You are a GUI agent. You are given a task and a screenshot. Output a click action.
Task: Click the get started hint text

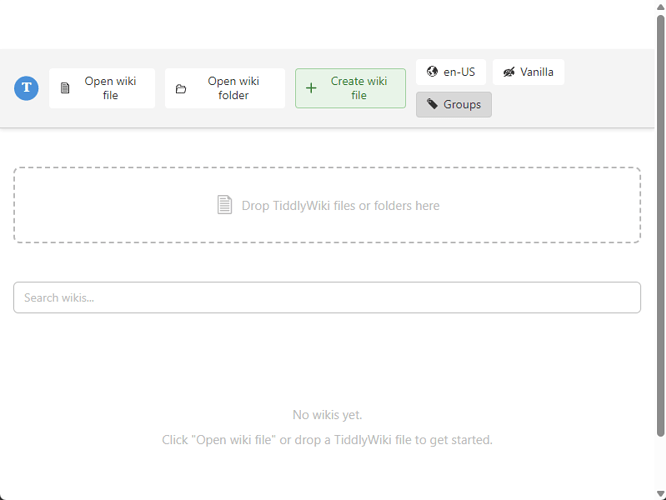(x=327, y=440)
